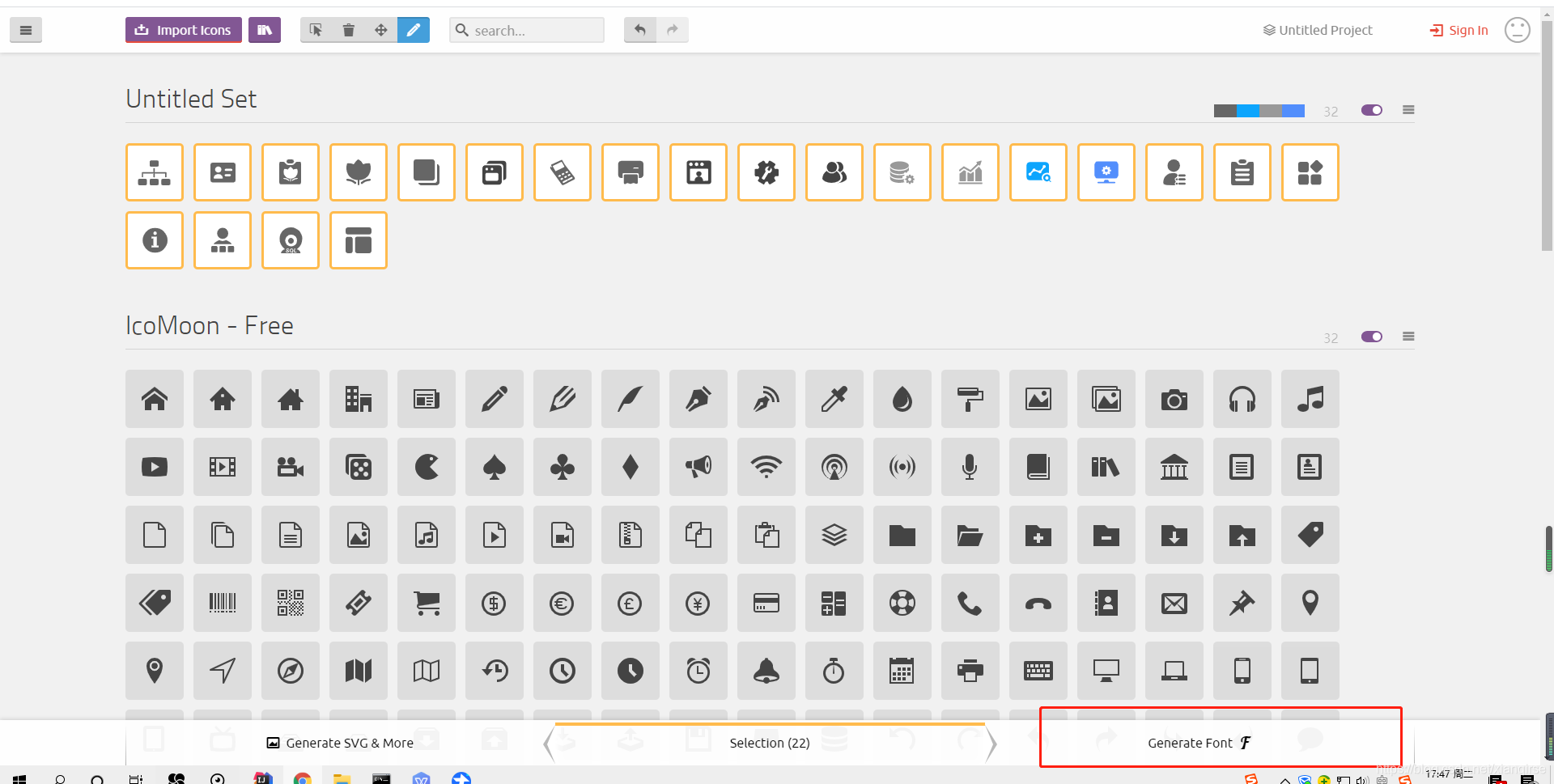The width and height of the screenshot is (1554, 784).
Task: Click the Undo arrow button
Action: tap(640, 30)
